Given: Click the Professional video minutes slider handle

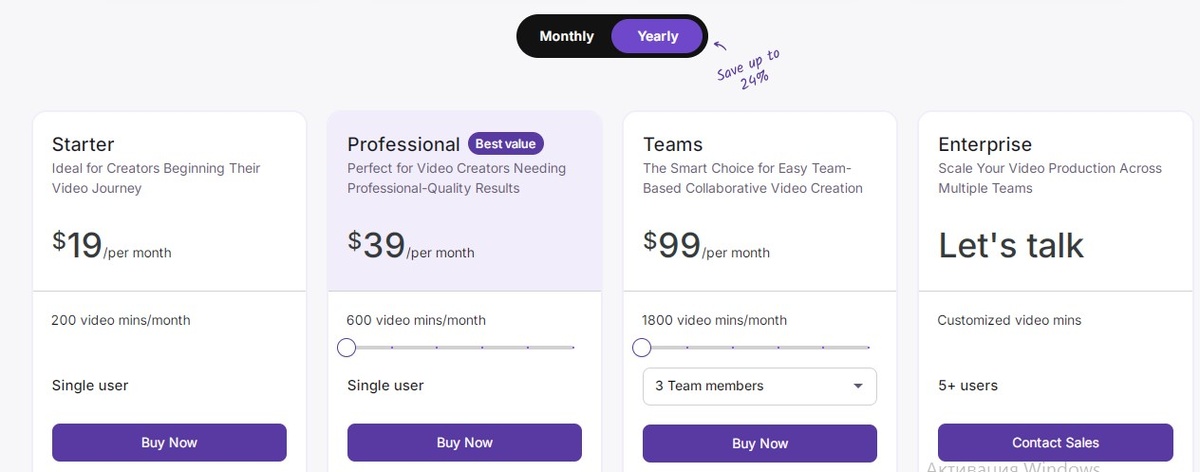Looking at the screenshot, I should pos(346,348).
